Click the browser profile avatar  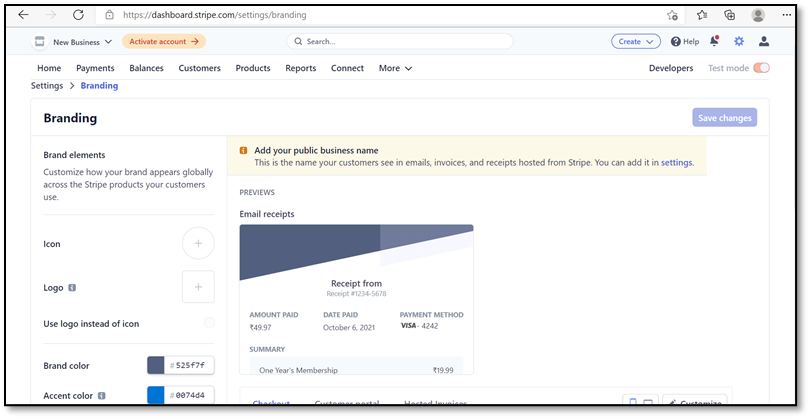pos(758,15)
